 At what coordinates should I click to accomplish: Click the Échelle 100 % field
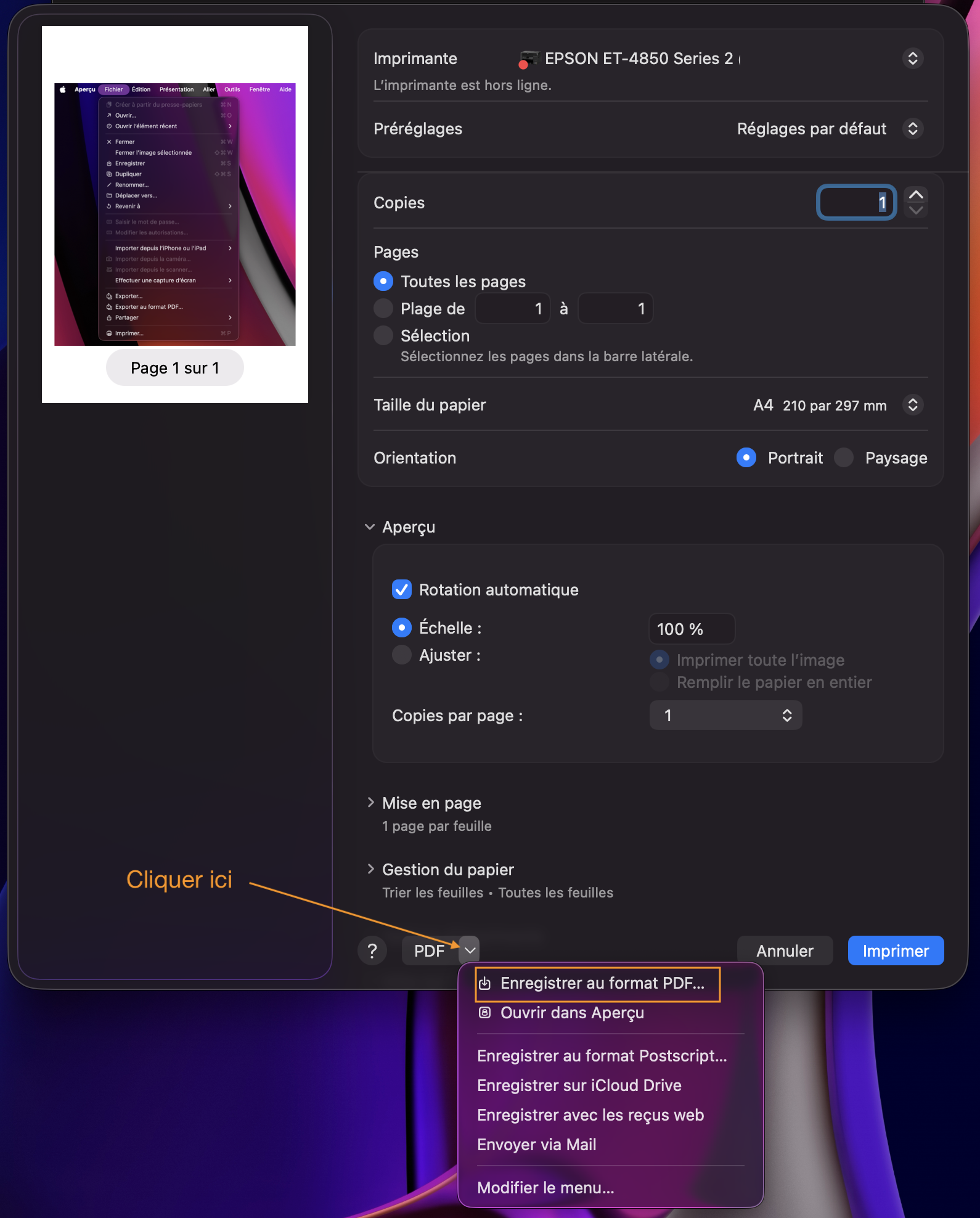[x=692, y=629]
